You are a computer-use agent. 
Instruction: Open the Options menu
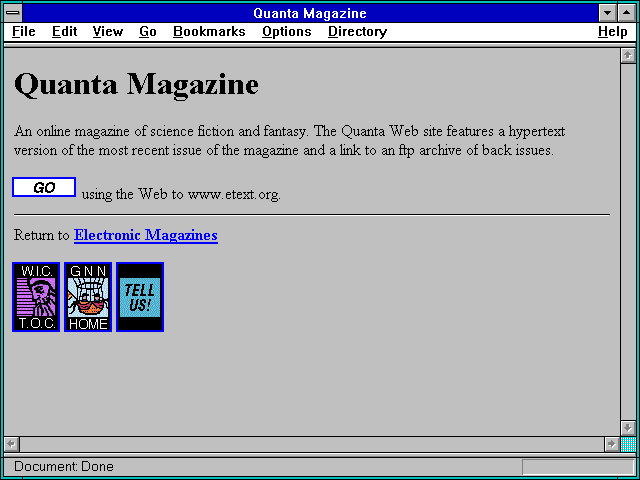[287, 32]
